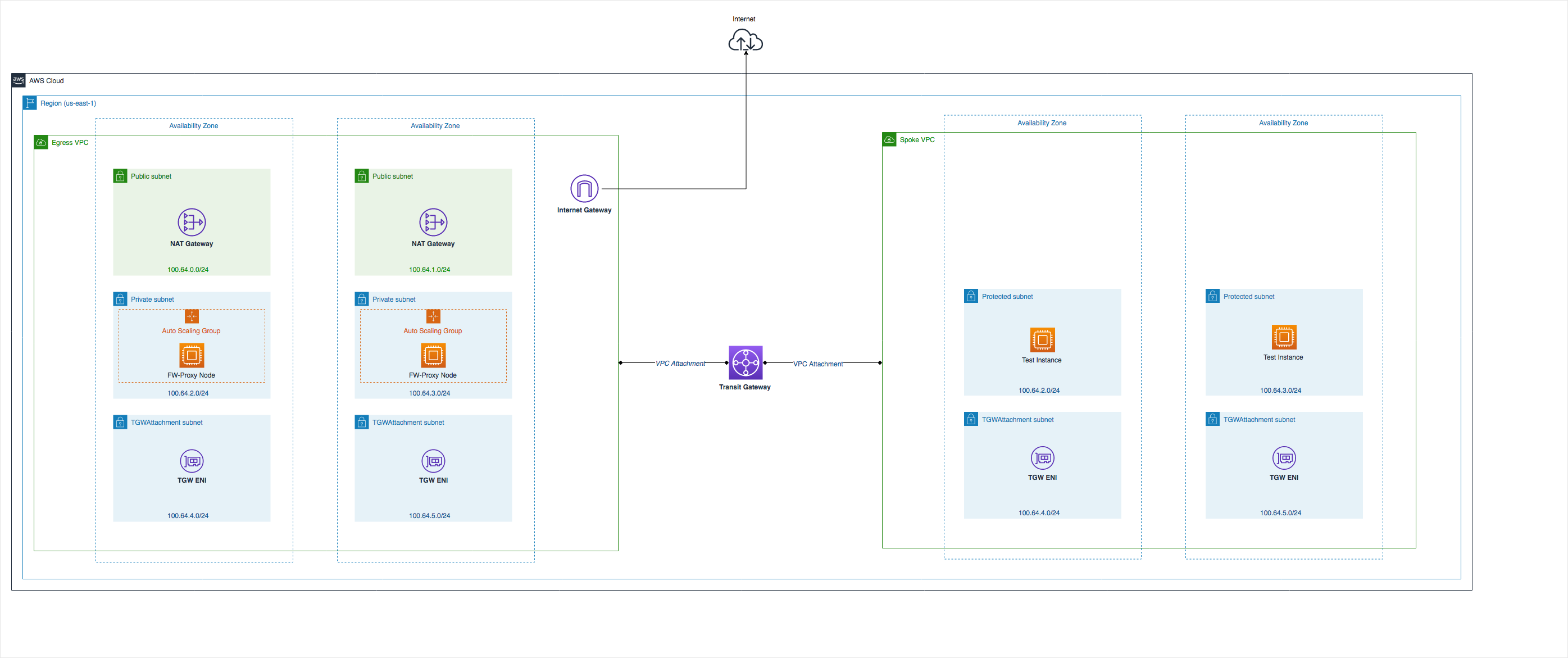The width and height of the screenshot is (1568, 658).
Task: Click the Region us-east-1 flag icon
Action: click(30, 103)
